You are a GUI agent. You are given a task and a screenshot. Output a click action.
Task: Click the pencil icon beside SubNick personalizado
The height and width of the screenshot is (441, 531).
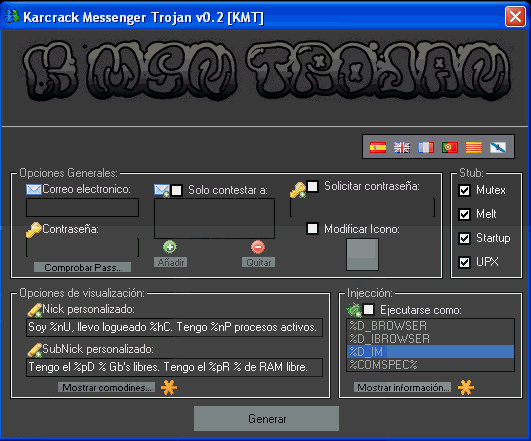34,350
